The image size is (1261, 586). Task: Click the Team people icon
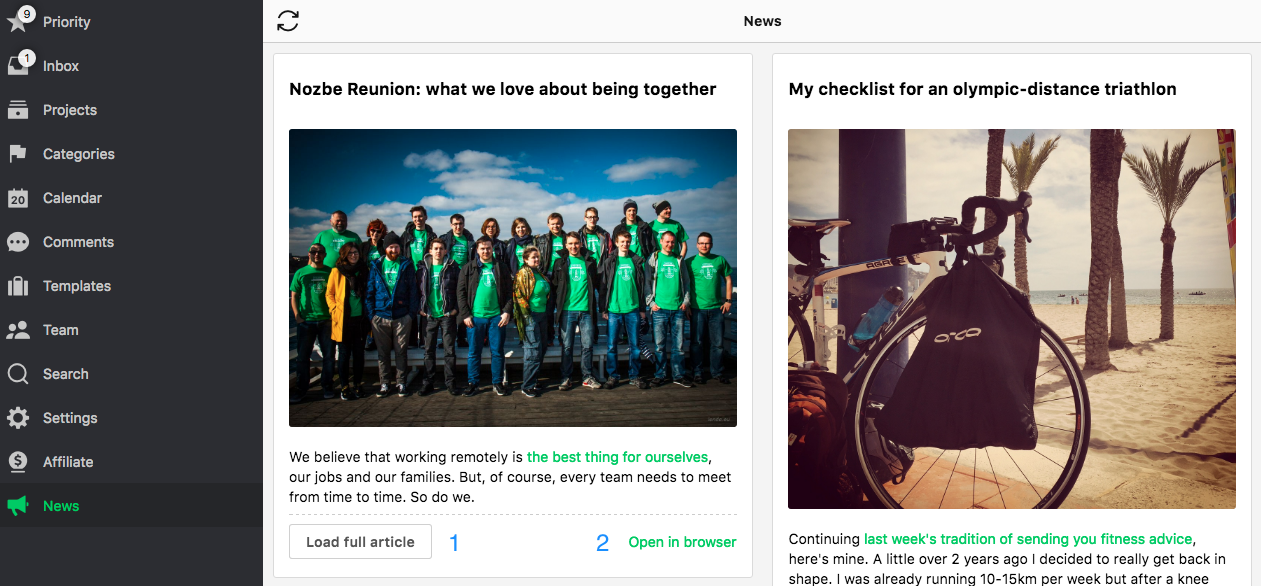pyautogui.click(x=18, y=330)
